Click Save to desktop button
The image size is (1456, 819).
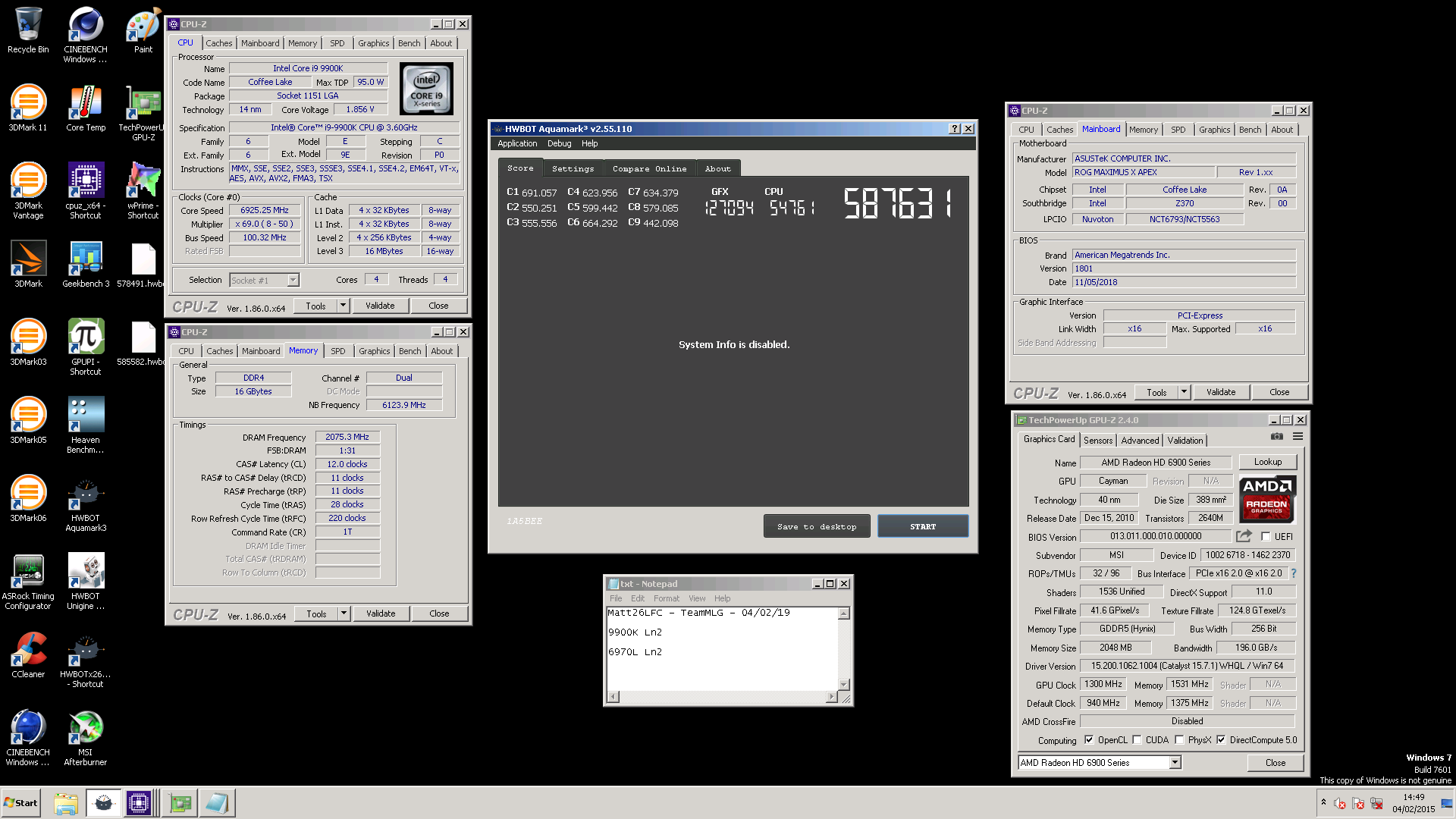tap(817, 526)
